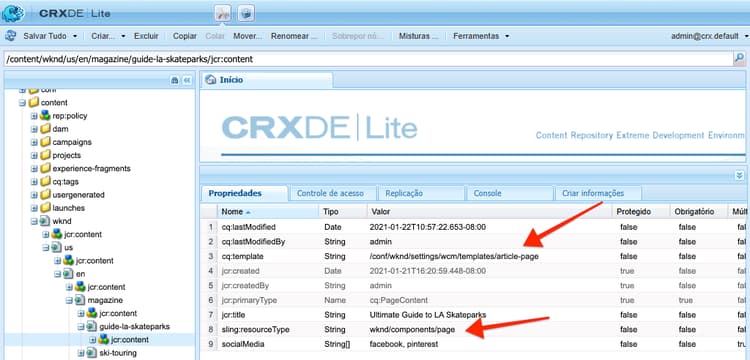This screenshot has width=750, height=360.
Task: Click the Misturas ... button
Action: click(419, 36)
